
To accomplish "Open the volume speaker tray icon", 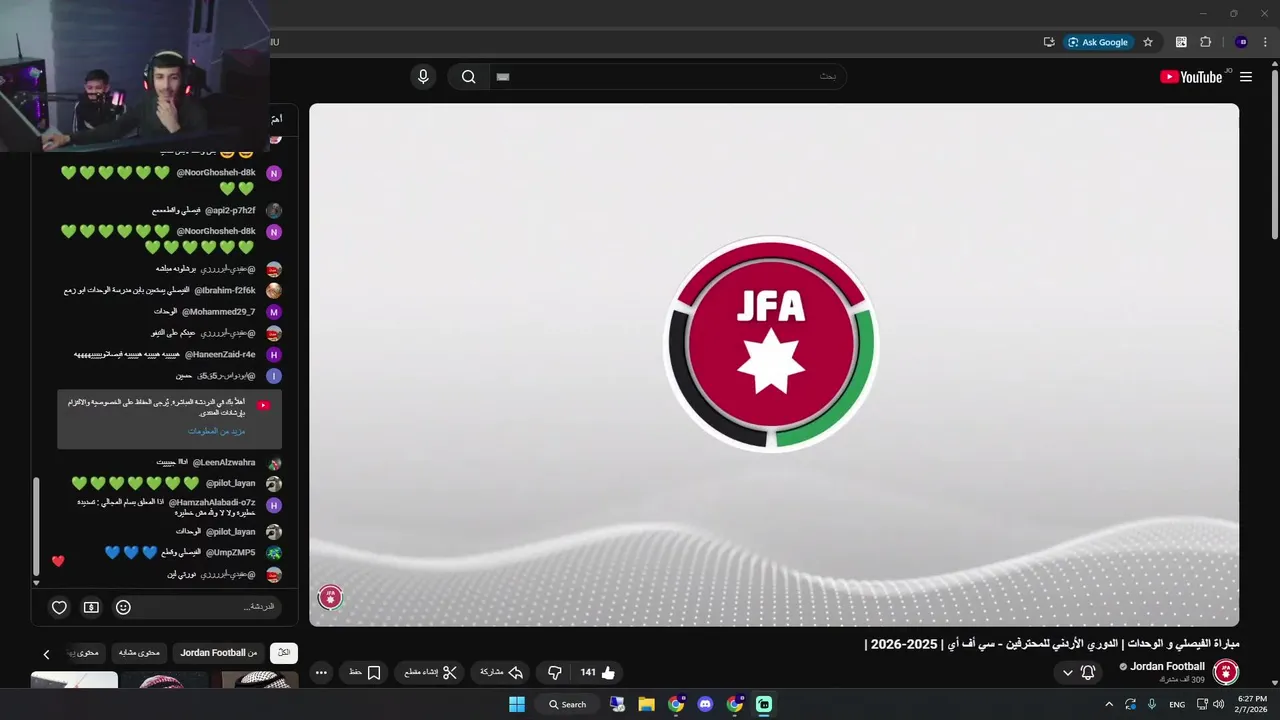I will [1218, 704].
